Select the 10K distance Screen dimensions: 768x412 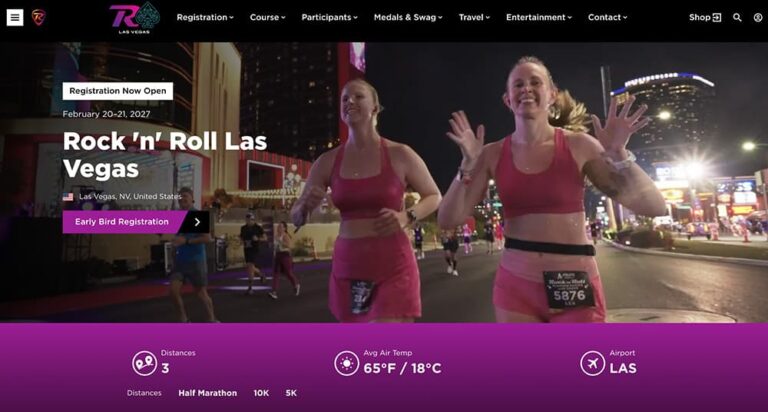pos(261,393)
